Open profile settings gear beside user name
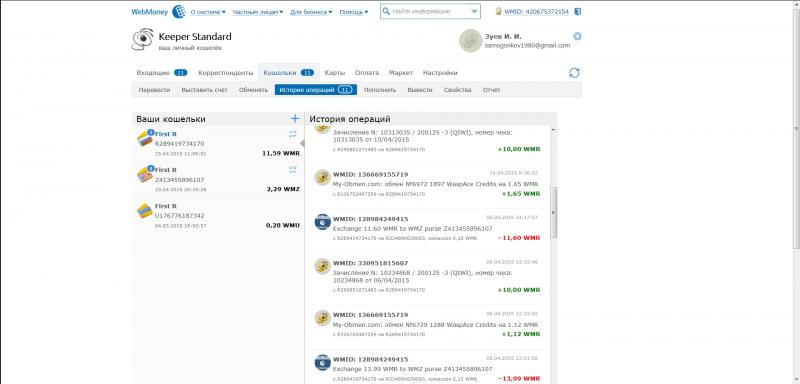Screen dimensions: 800x384 pos(577,36)
